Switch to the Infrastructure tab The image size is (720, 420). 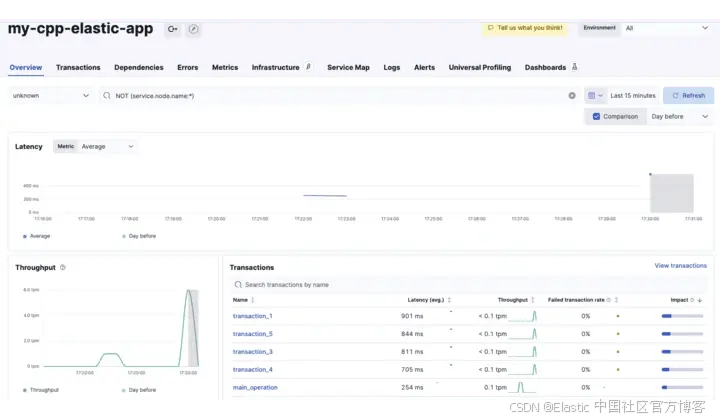click(x=276, y=67)
